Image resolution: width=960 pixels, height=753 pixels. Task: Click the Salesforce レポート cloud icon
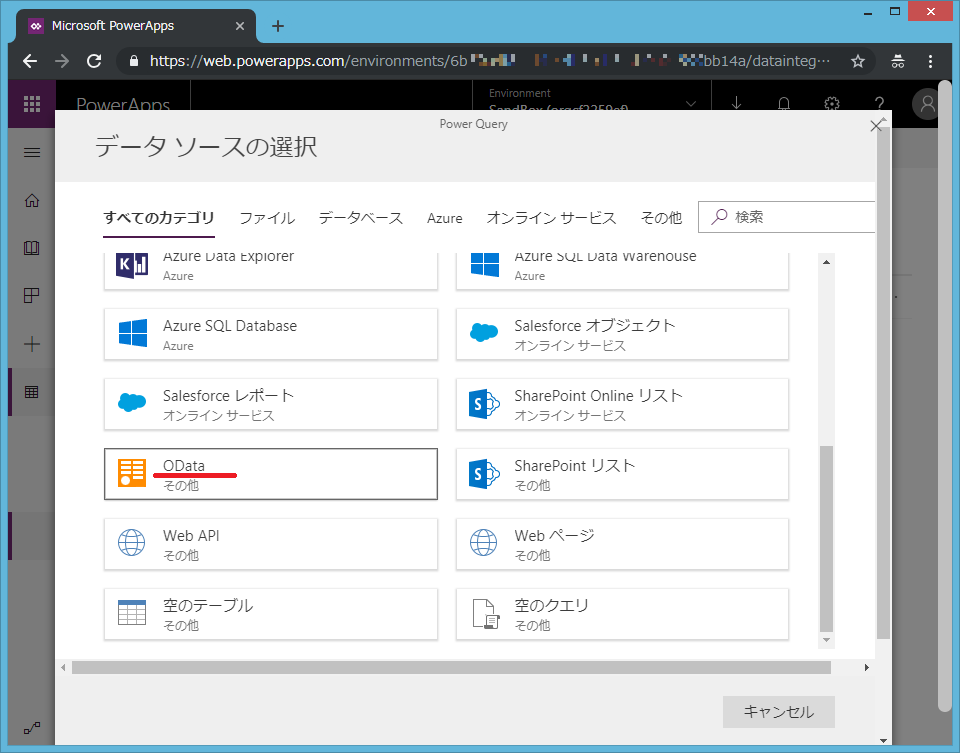(x=132, y=402)
